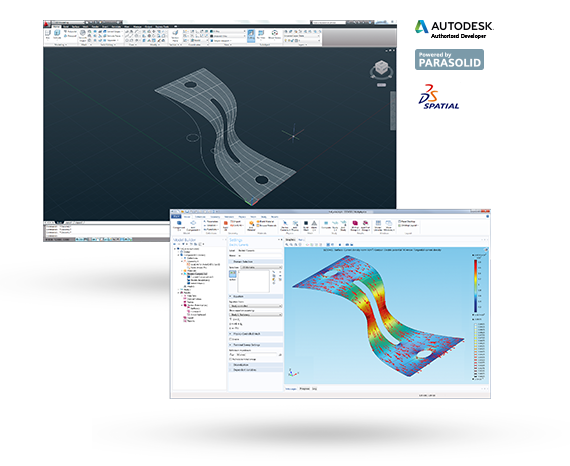Switch to the Home tab in the AutoCAD ribbon
This screenshot has width=570, height=466.
point(56,27)
